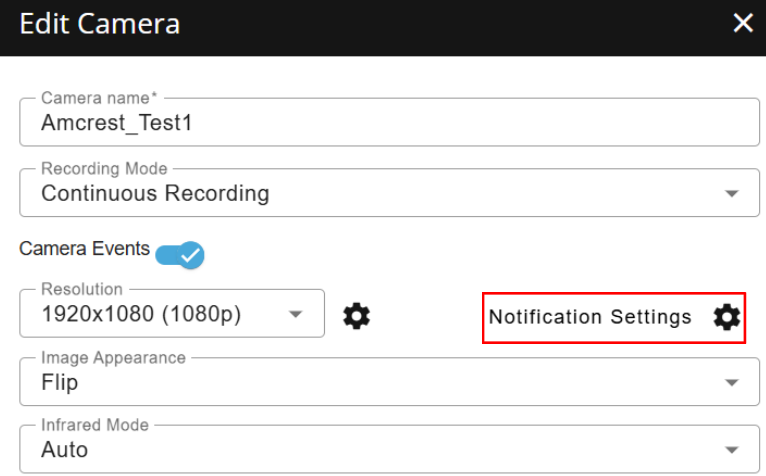766x476 pixels.
Task: Click the Edit Camera dialog title
Action: [x=100, y=23]
